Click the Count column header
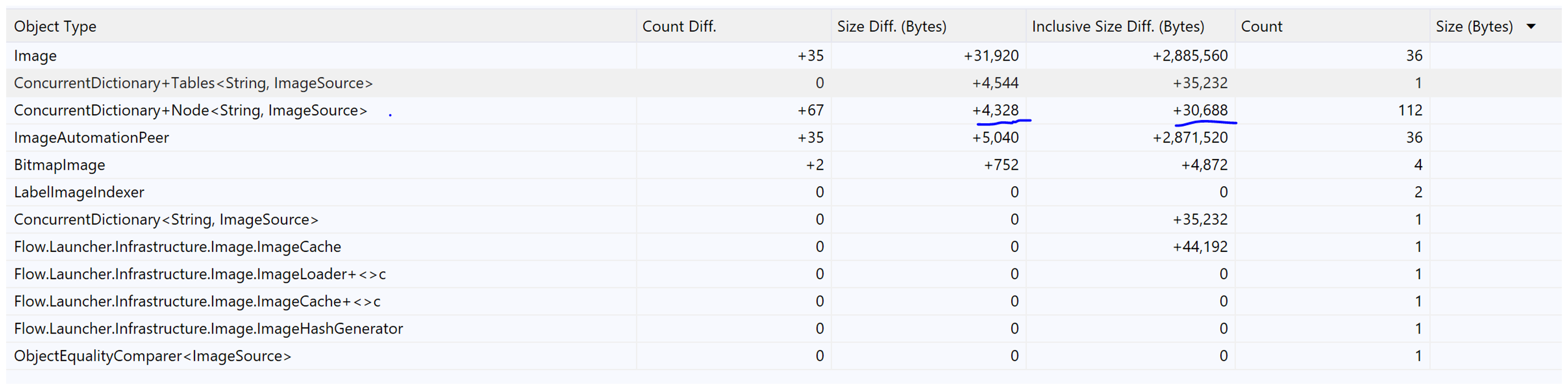 coord(1333,27)
